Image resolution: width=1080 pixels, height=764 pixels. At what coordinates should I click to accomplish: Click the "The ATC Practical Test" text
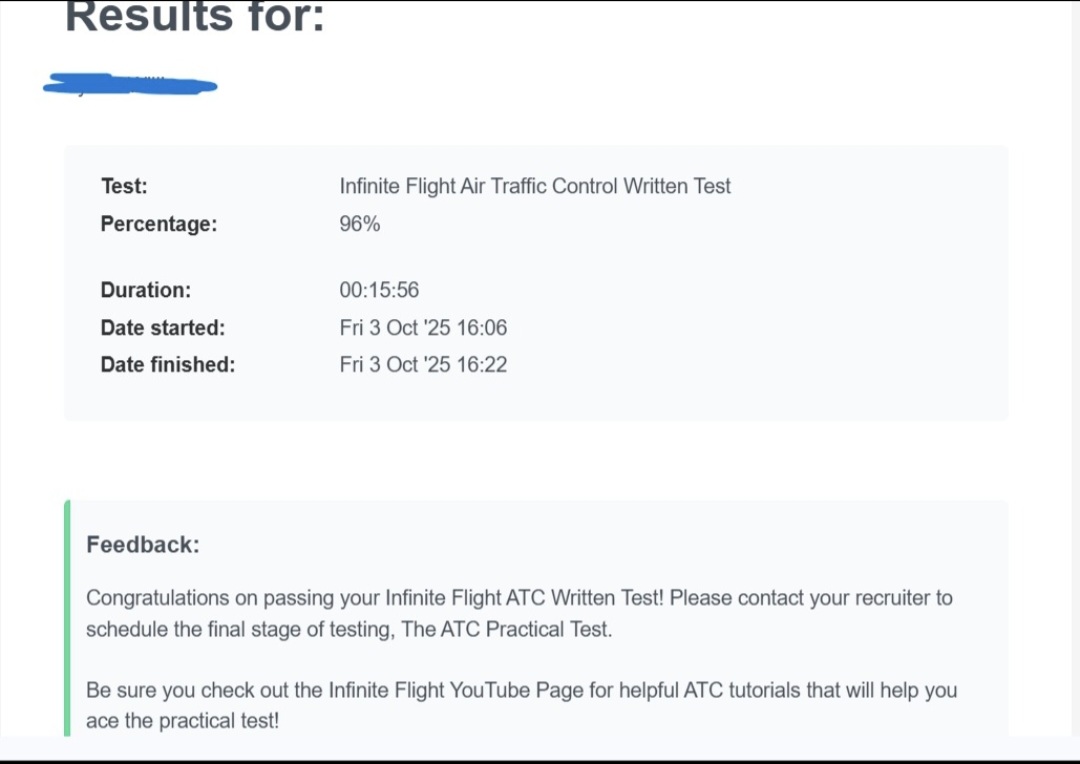(x=506, y=630)
